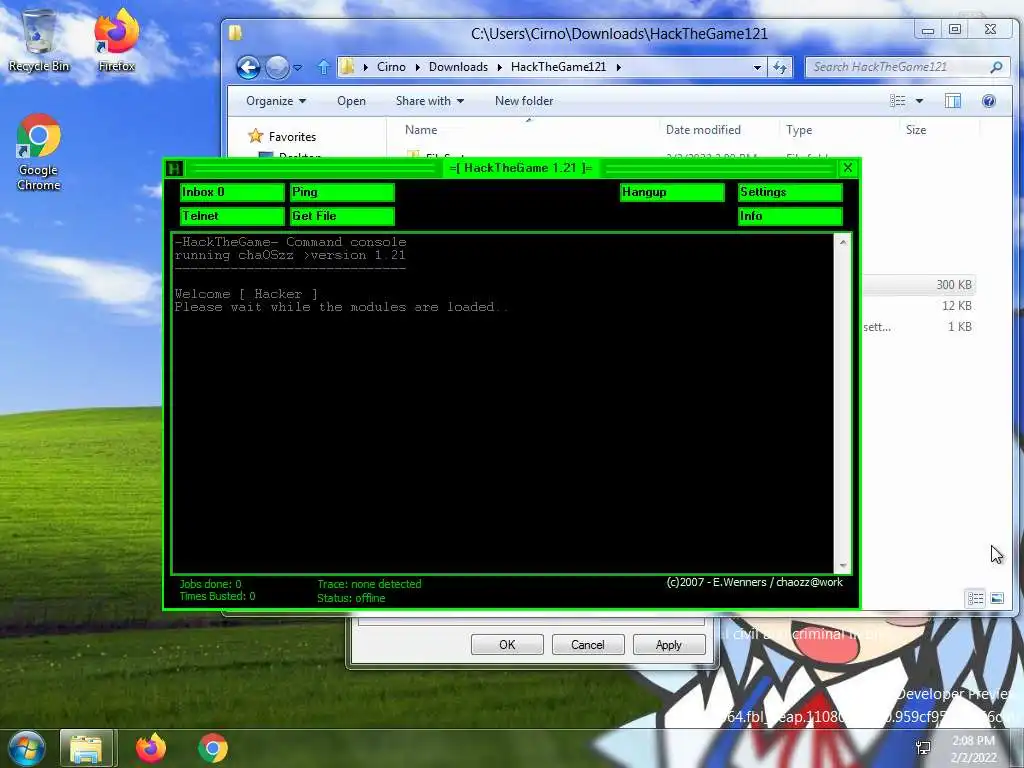Click the Get File button

[x=342, y=216]
